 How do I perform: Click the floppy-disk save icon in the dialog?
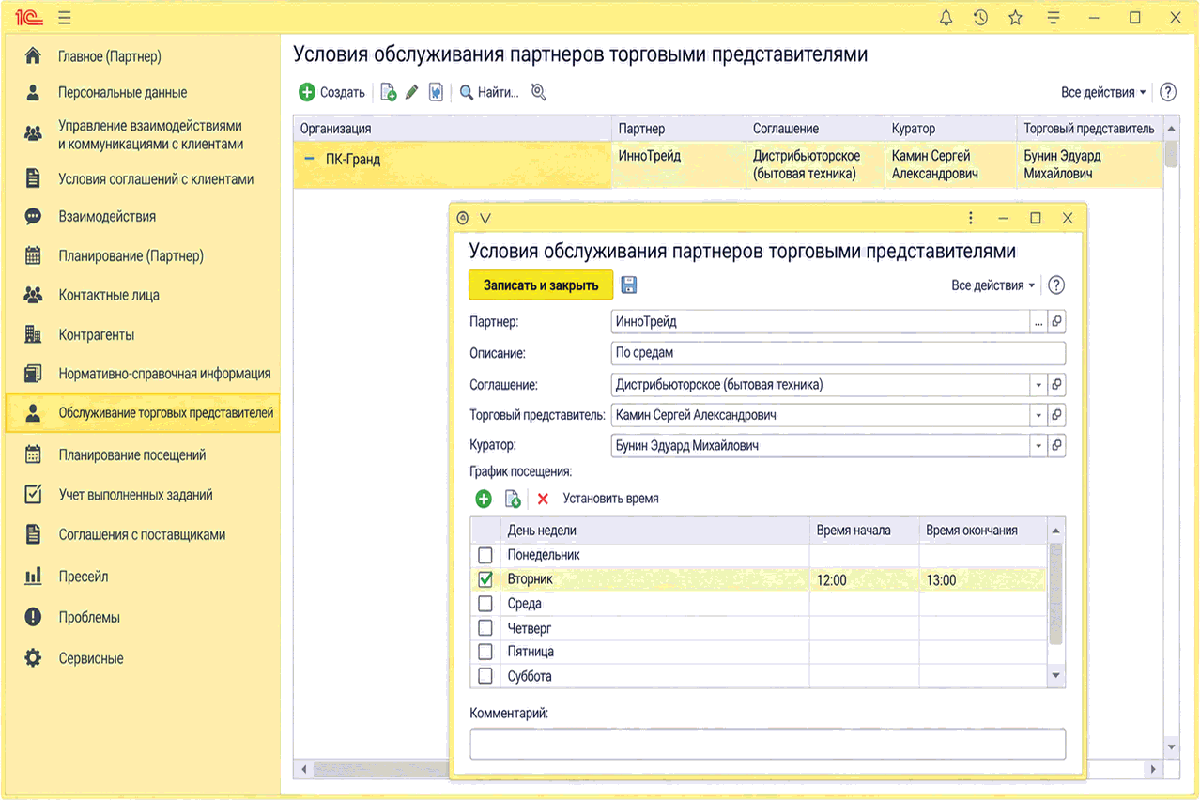click(x=629, y=285)
